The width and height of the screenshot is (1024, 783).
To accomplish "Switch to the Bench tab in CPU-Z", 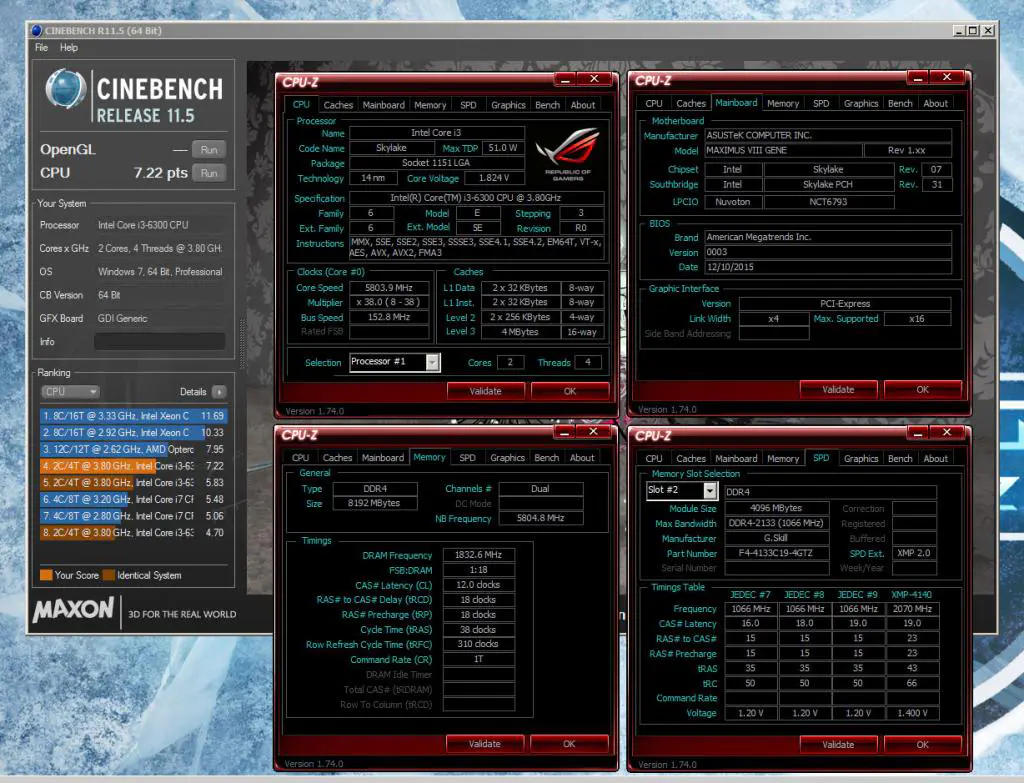I will click(547, 104).
